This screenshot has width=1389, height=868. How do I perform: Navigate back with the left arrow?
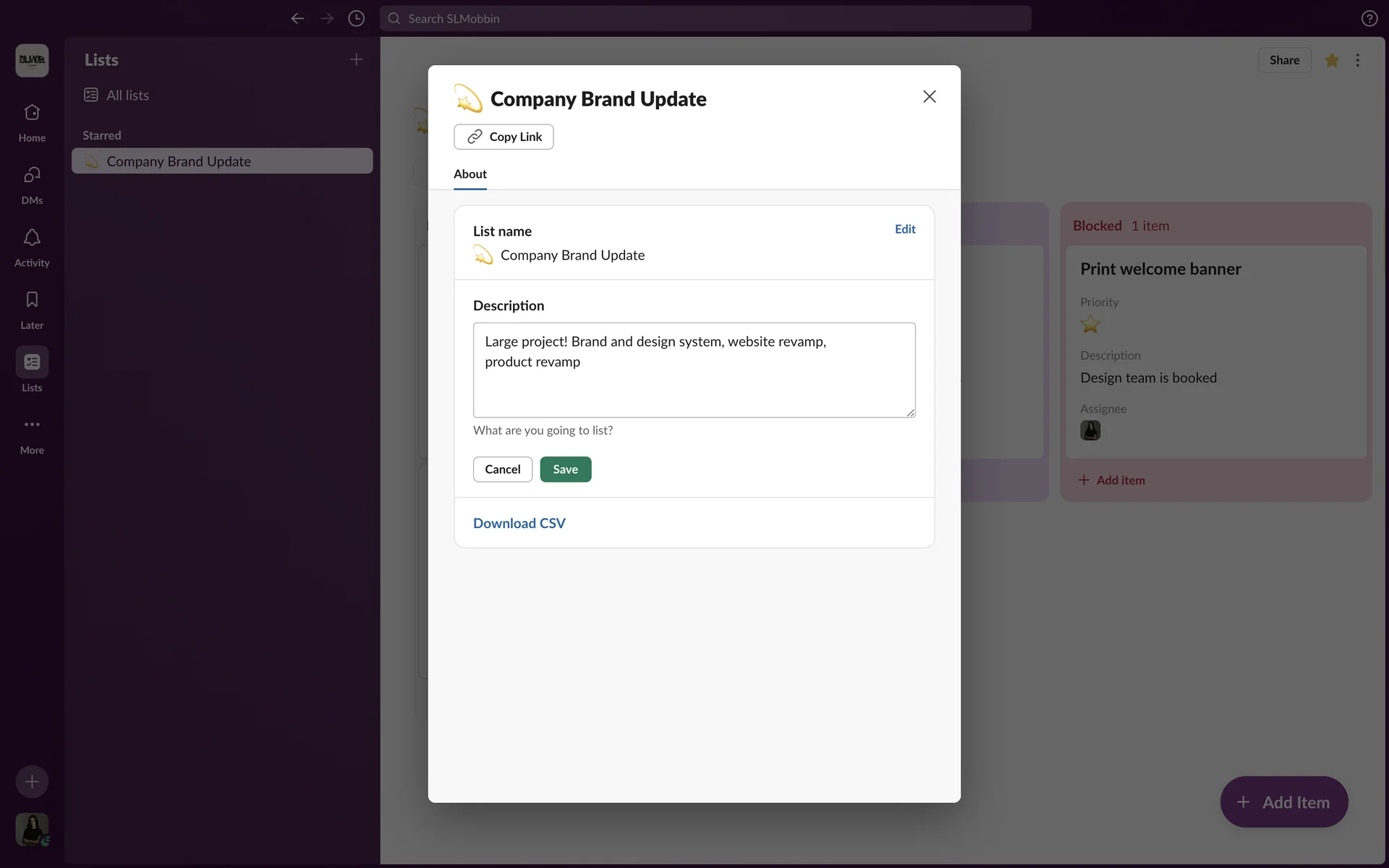click(x=297, y=19)
